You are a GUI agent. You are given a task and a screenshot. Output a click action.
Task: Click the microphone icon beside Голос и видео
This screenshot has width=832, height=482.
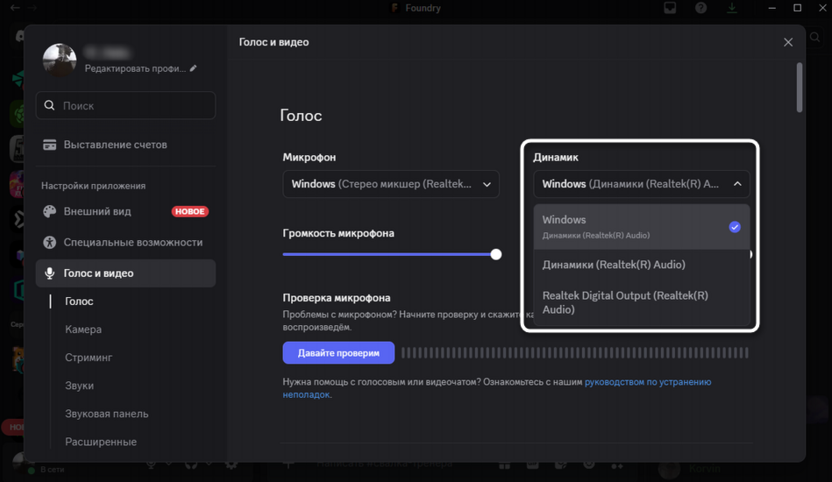point(49,273)
